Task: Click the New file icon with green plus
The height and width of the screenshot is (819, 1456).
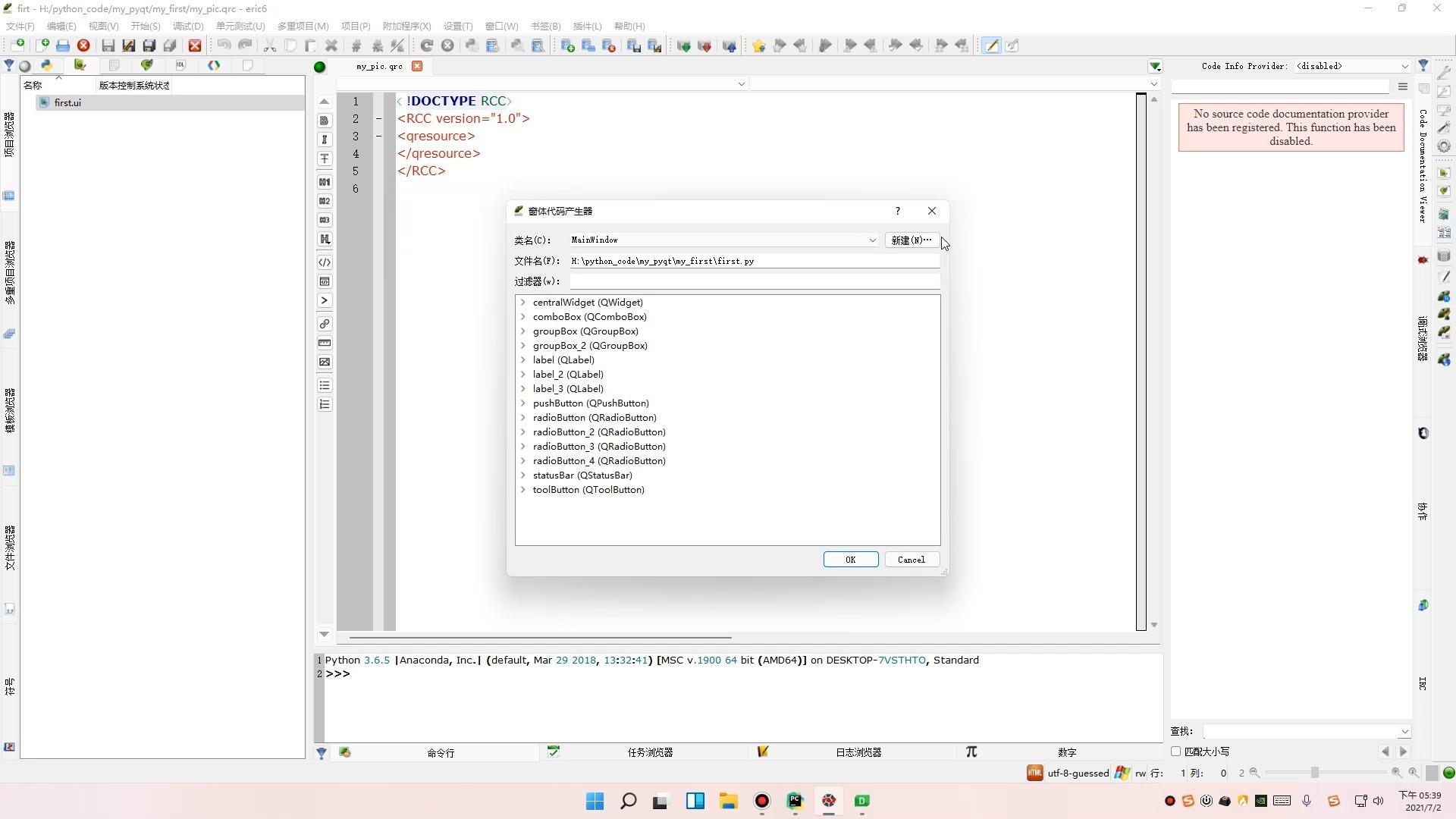Action: [42, 45]
